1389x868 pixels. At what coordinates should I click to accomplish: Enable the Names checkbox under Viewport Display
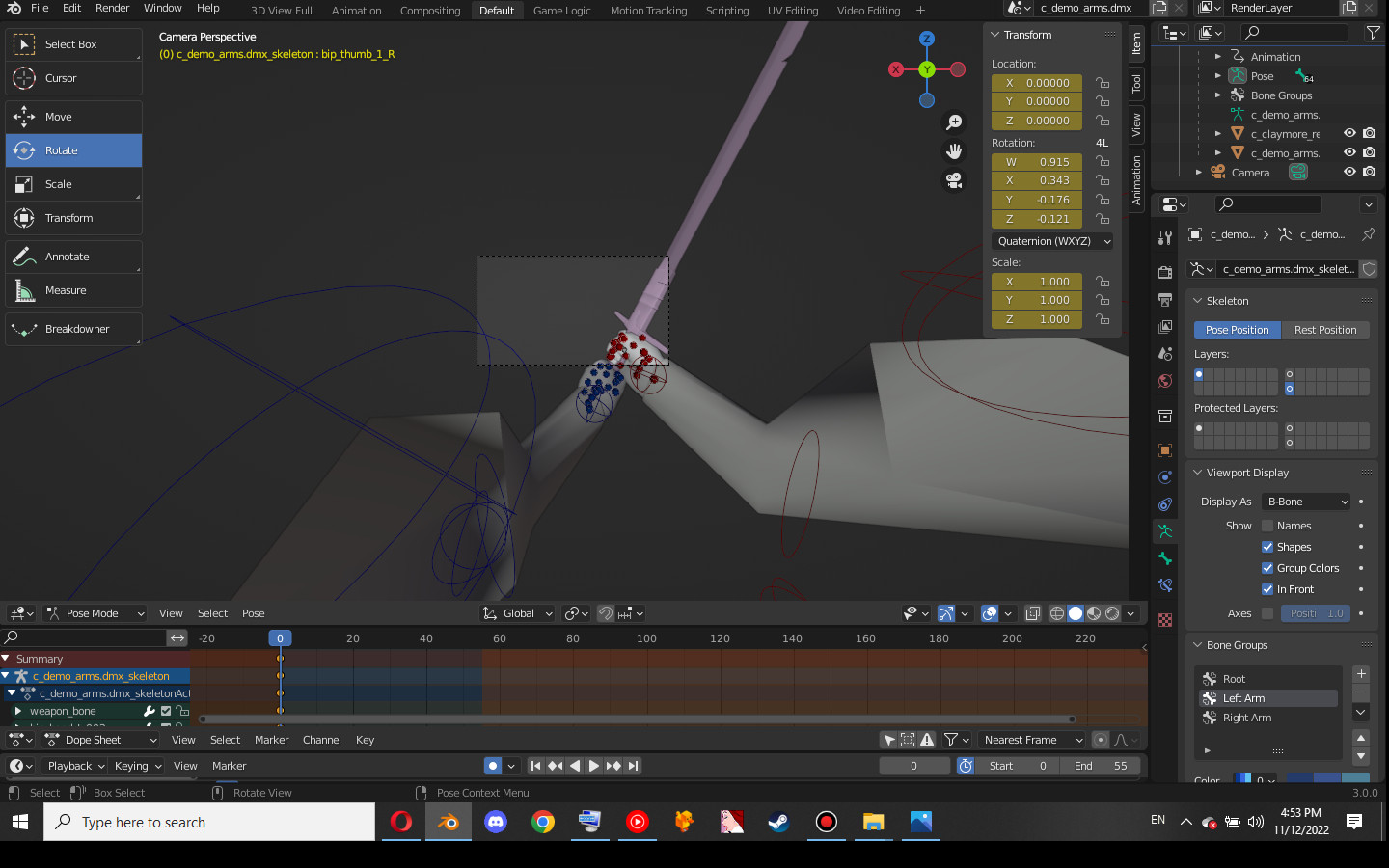(x=1268, y=525)
